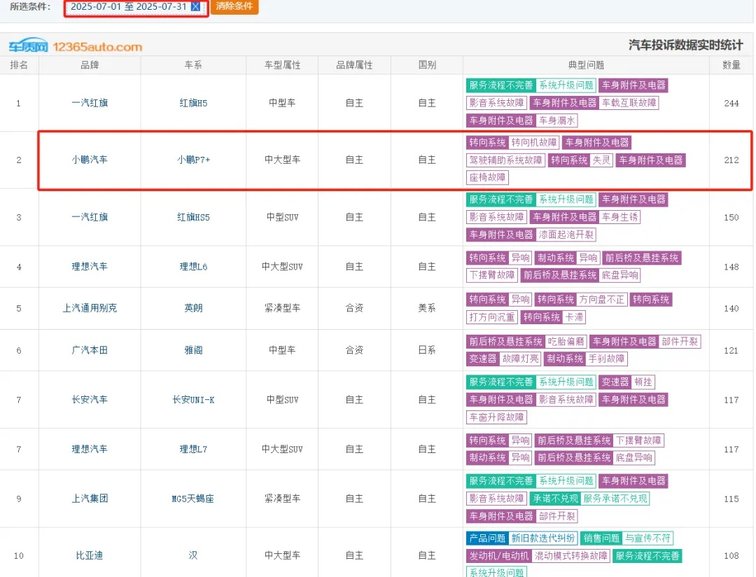Click the 车系 column header
Image resolution: width=756 pixels, height=577 pixels.
pyautogui.click(x=193, y=65)
